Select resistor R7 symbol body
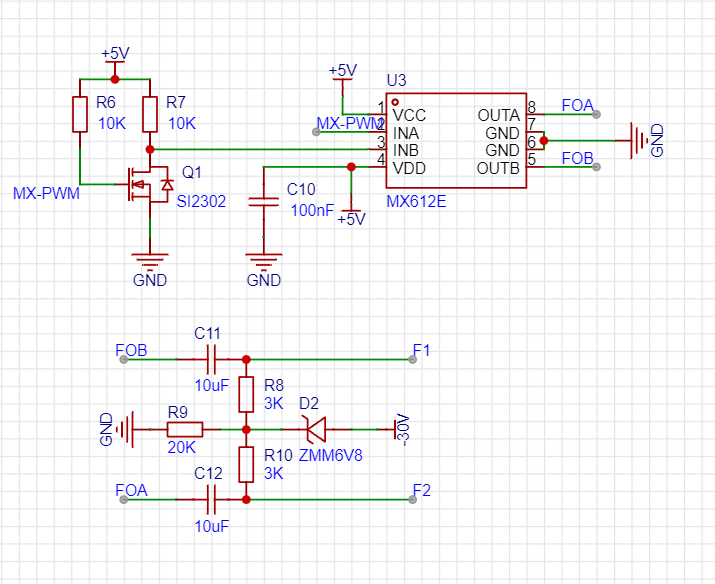The image size is (715, 584). [x=150, y=114]
